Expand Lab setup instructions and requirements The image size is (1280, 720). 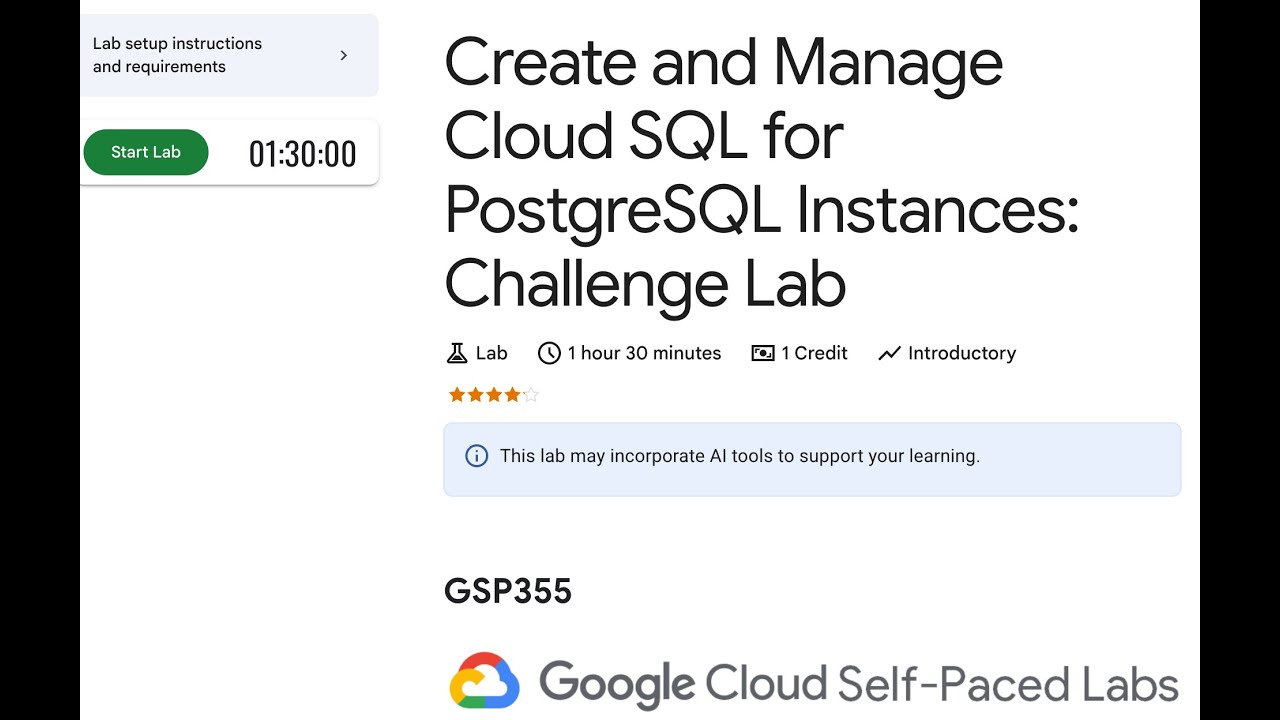[x=229, y=55]
